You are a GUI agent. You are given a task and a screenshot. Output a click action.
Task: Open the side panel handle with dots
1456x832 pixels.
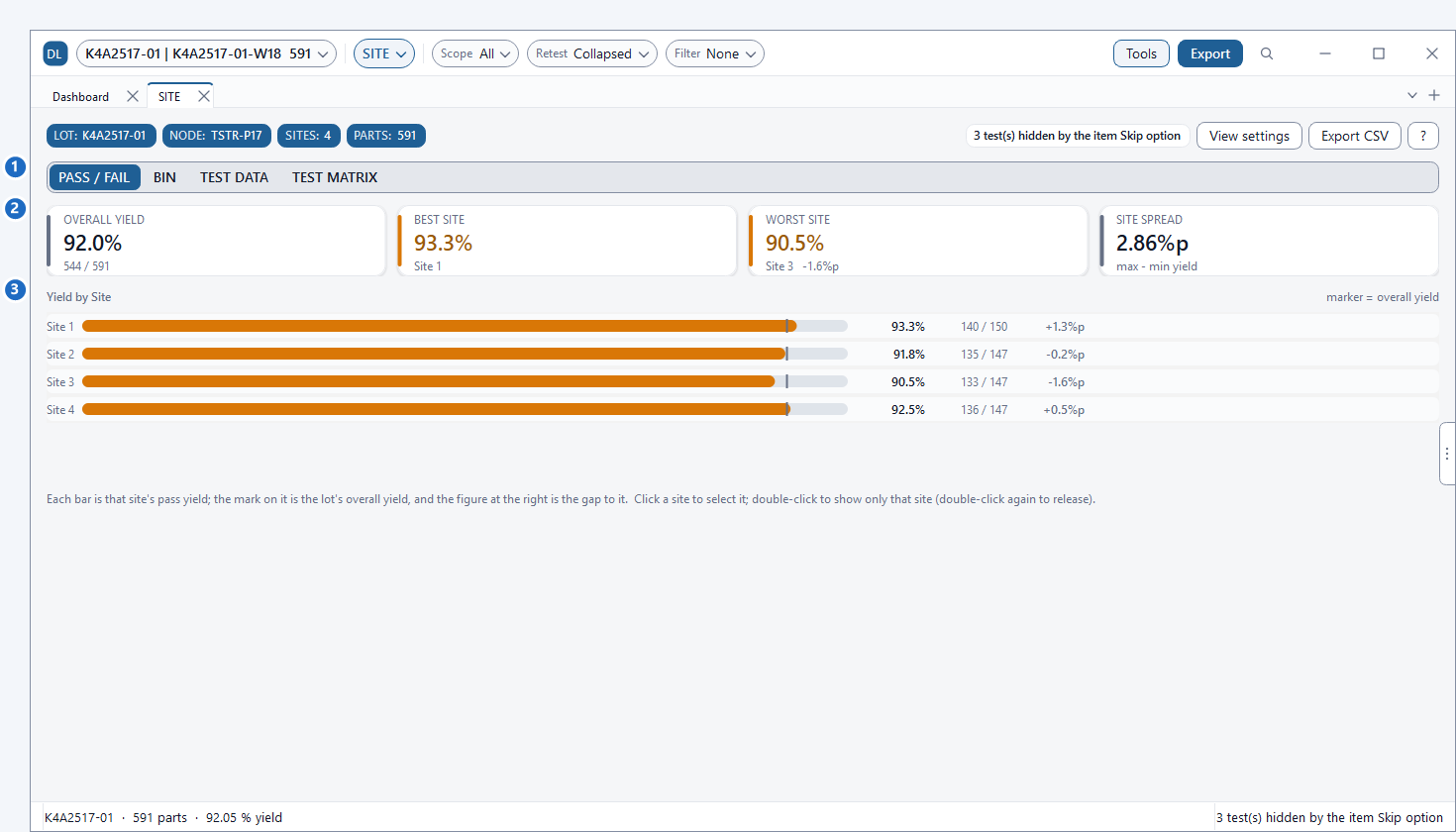point(1447,454)
